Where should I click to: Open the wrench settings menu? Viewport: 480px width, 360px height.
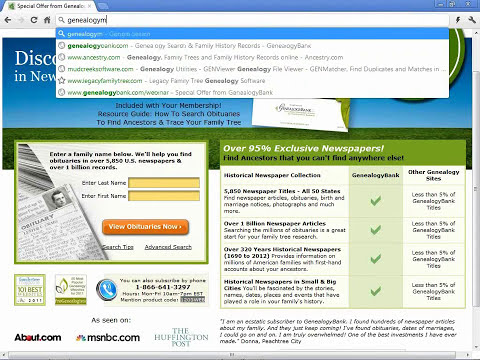click(472, 20)
